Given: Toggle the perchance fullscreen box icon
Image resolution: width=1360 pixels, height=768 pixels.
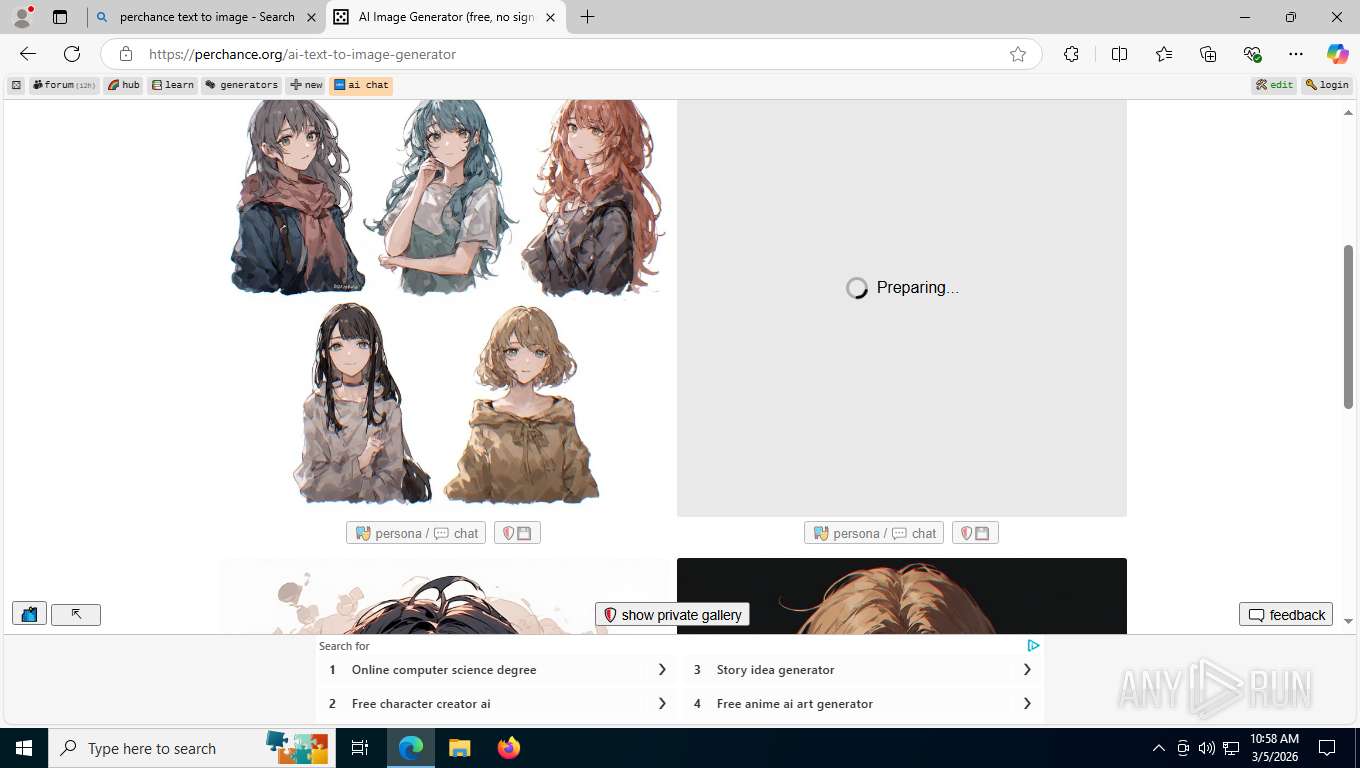Looking at the screenshot, I should [x=16, y=85].
